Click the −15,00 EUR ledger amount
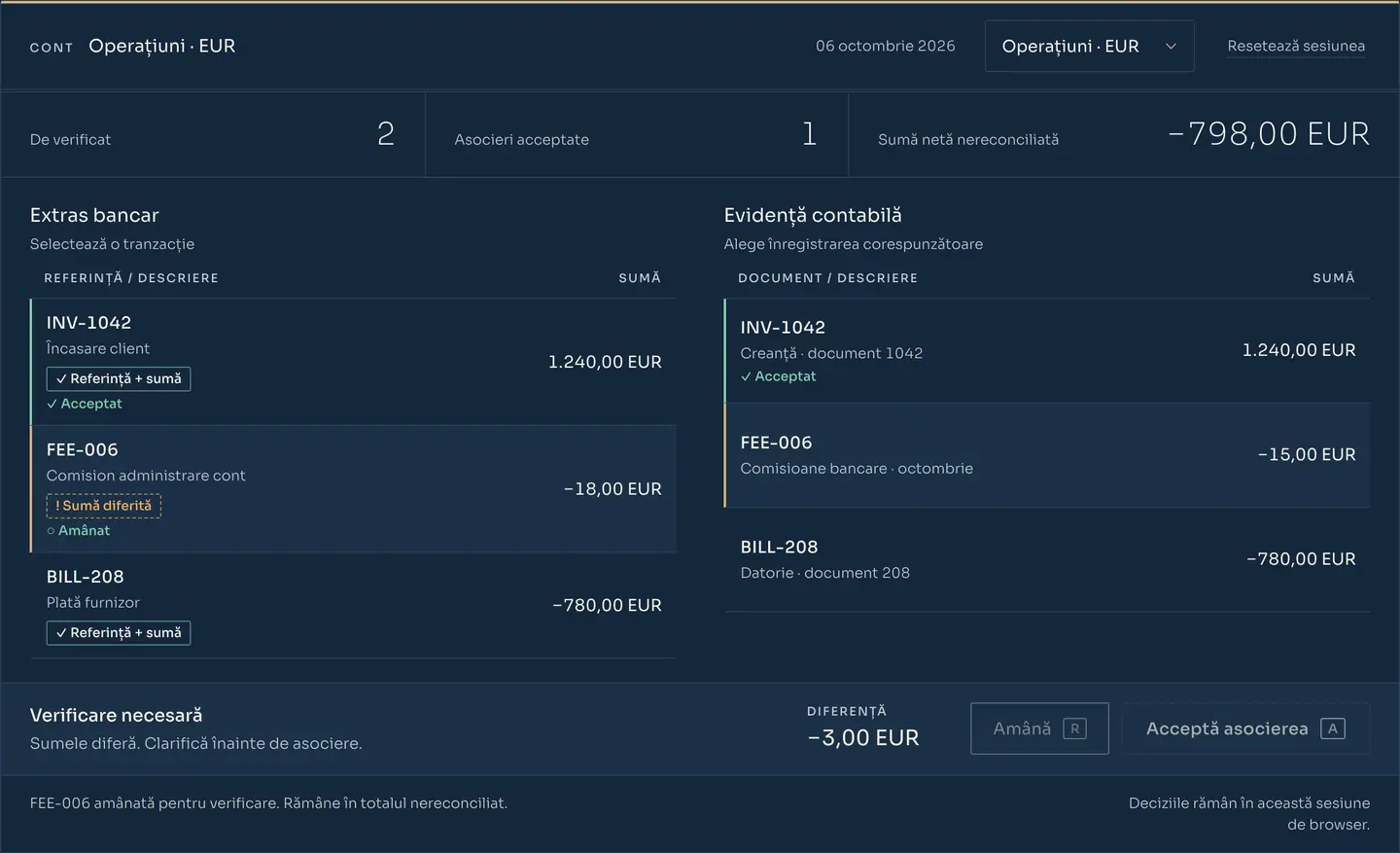This screenshot has height=853, width=1400. [1307, 454]
